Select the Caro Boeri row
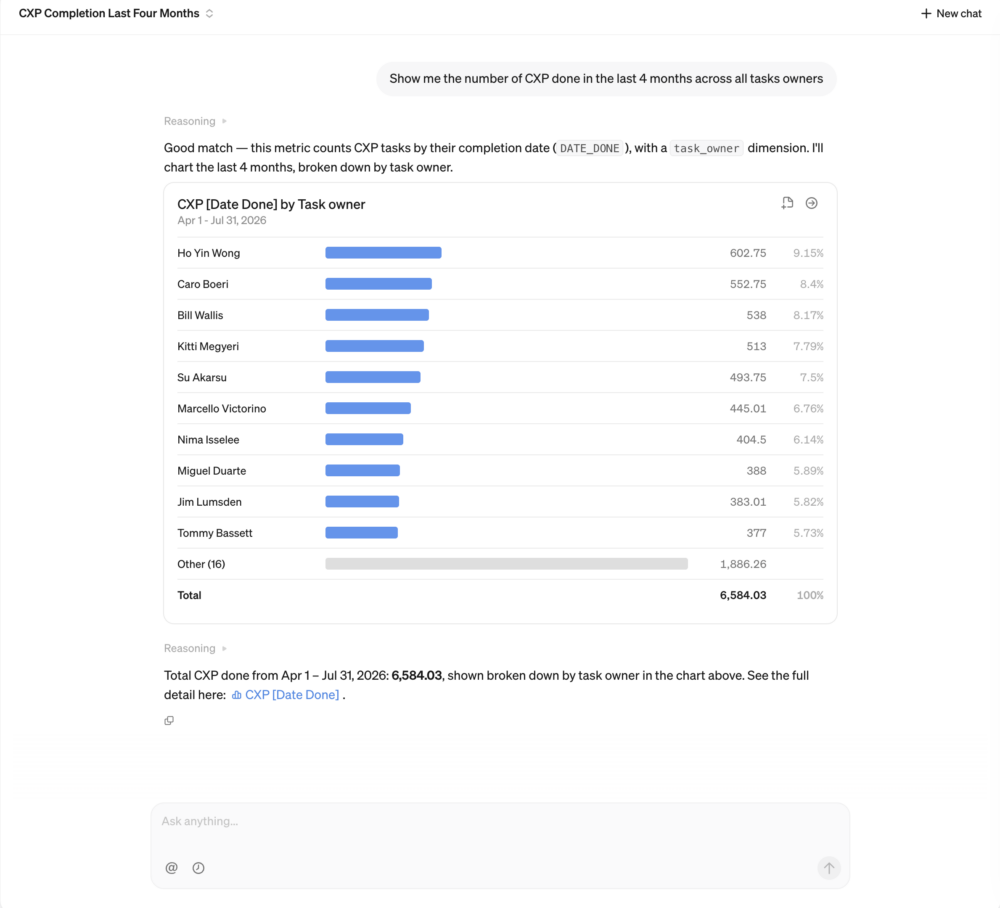The width and height of the screenshot is (1000, 908). point(500,284)
